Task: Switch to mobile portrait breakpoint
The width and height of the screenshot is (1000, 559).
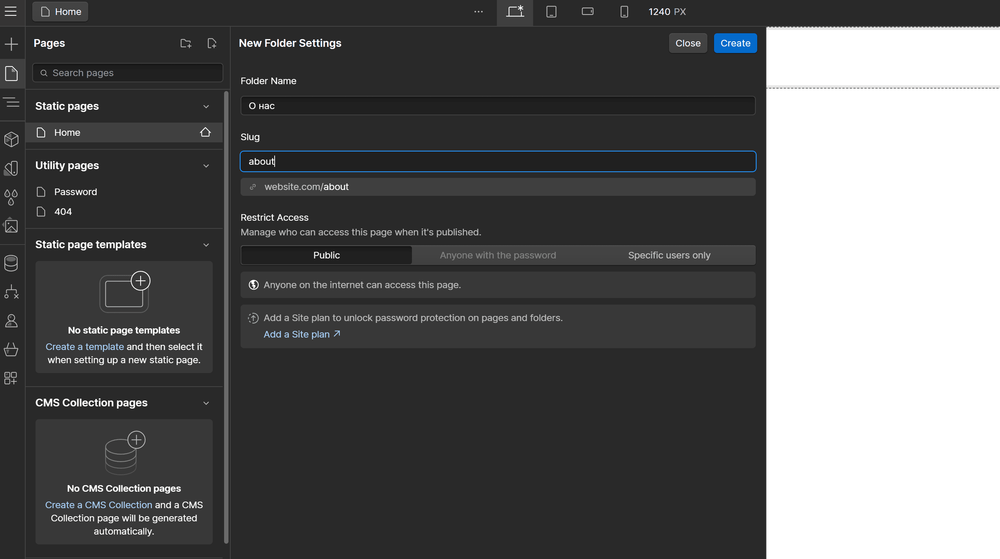Action: (x=624, y=12)
